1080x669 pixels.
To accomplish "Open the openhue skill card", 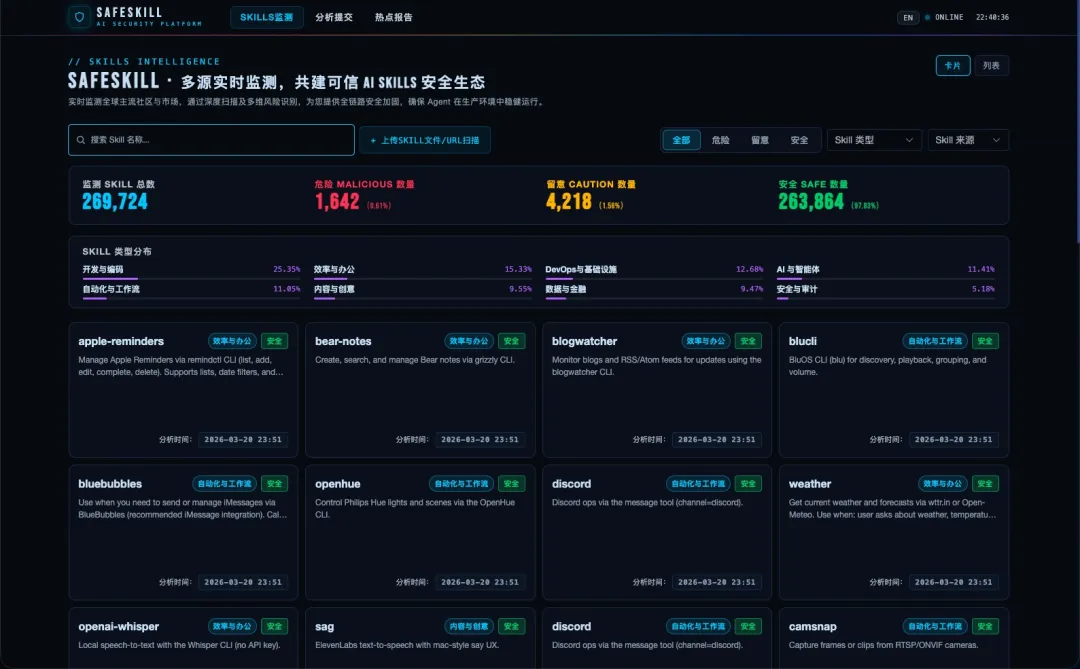I will point(420,533).
